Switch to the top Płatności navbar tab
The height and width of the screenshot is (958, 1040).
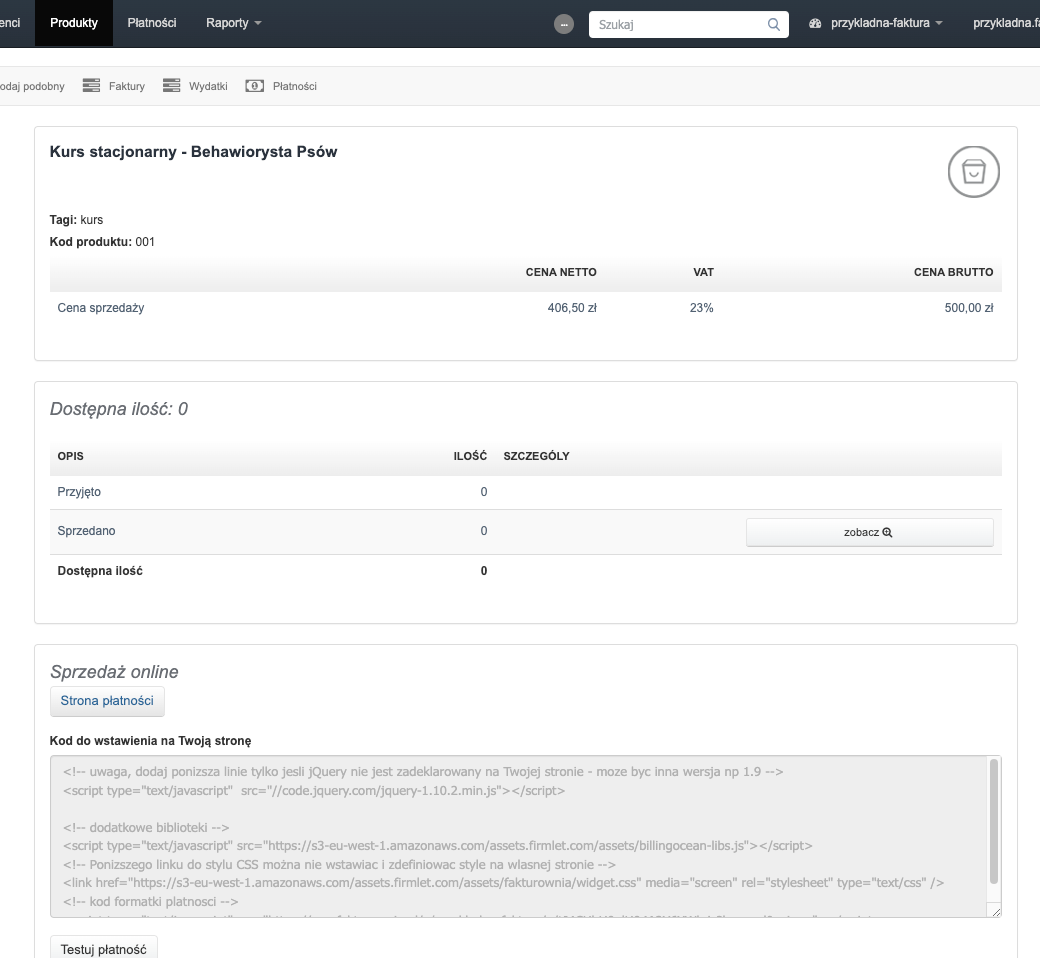[152, 23]
